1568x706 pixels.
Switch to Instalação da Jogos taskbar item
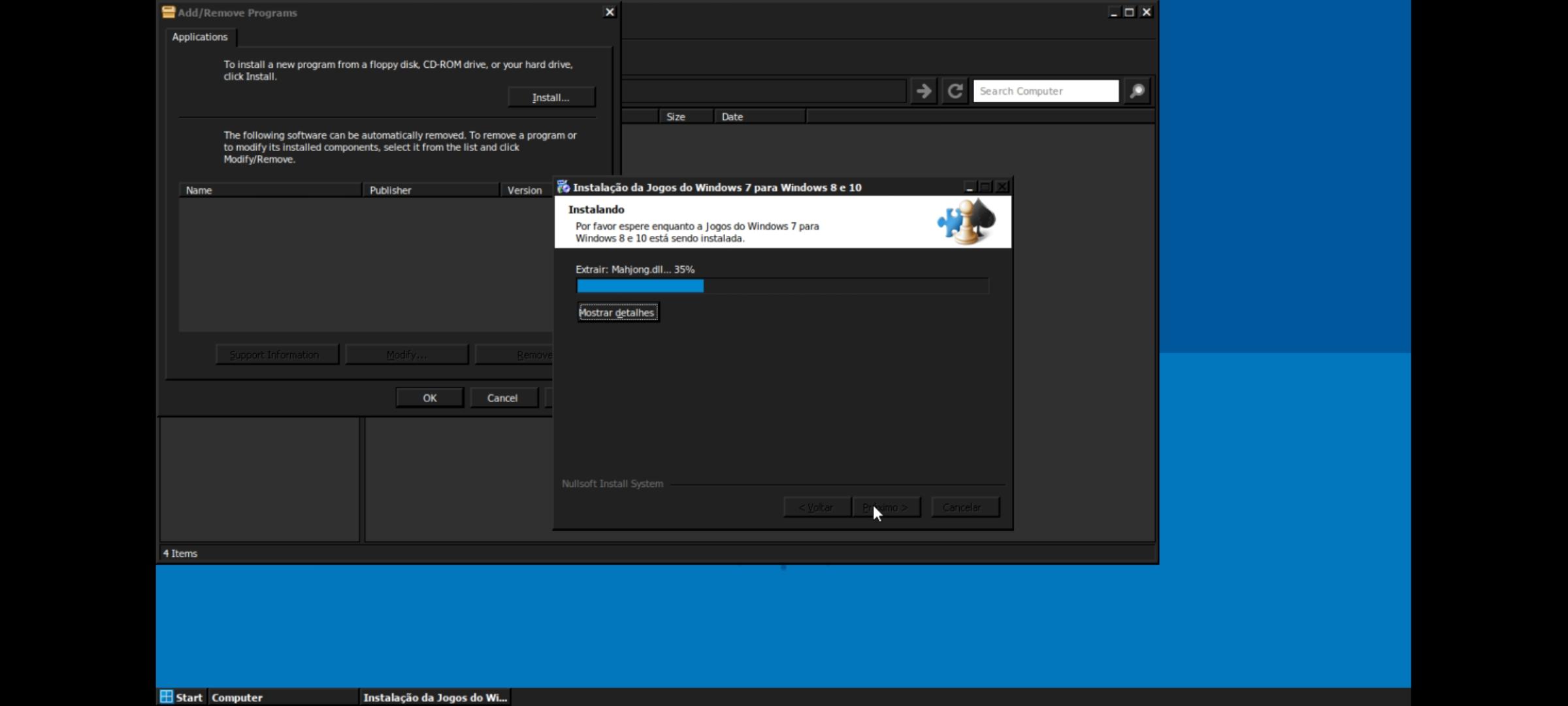click(x=434, y=697)
